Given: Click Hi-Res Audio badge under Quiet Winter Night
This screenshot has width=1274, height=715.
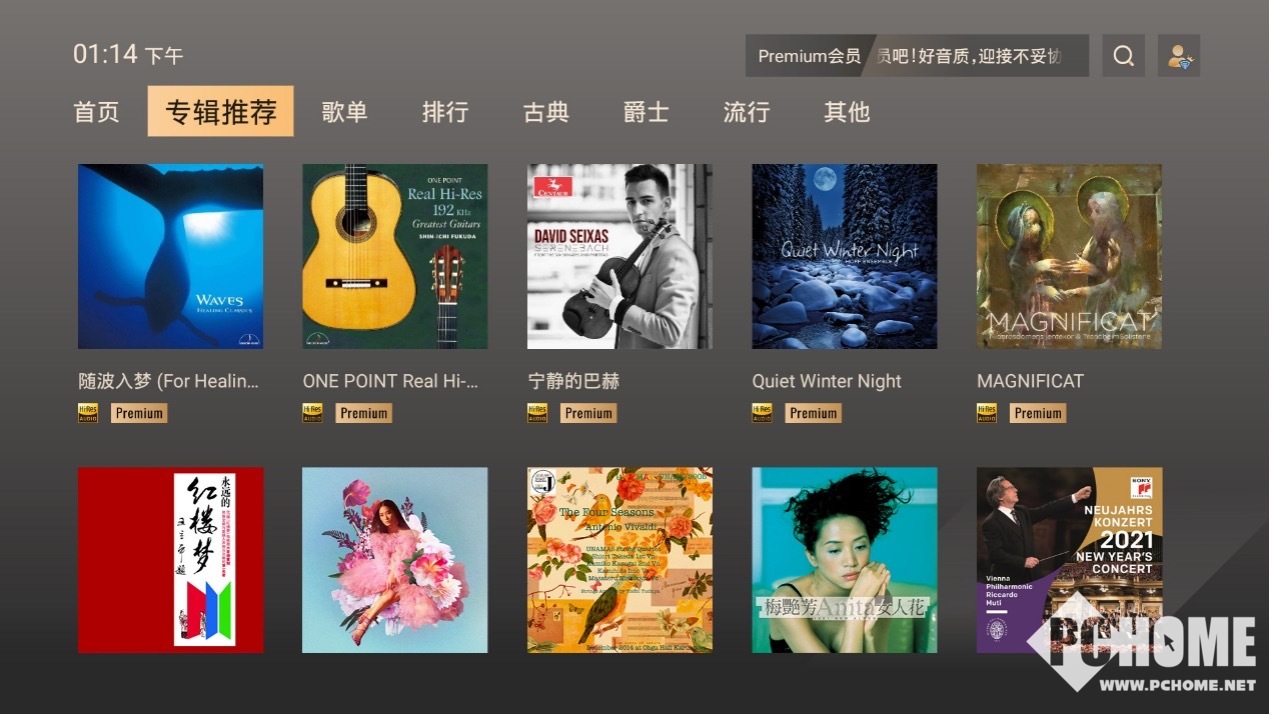Looking at the screenshot, I should pos(762,413).
